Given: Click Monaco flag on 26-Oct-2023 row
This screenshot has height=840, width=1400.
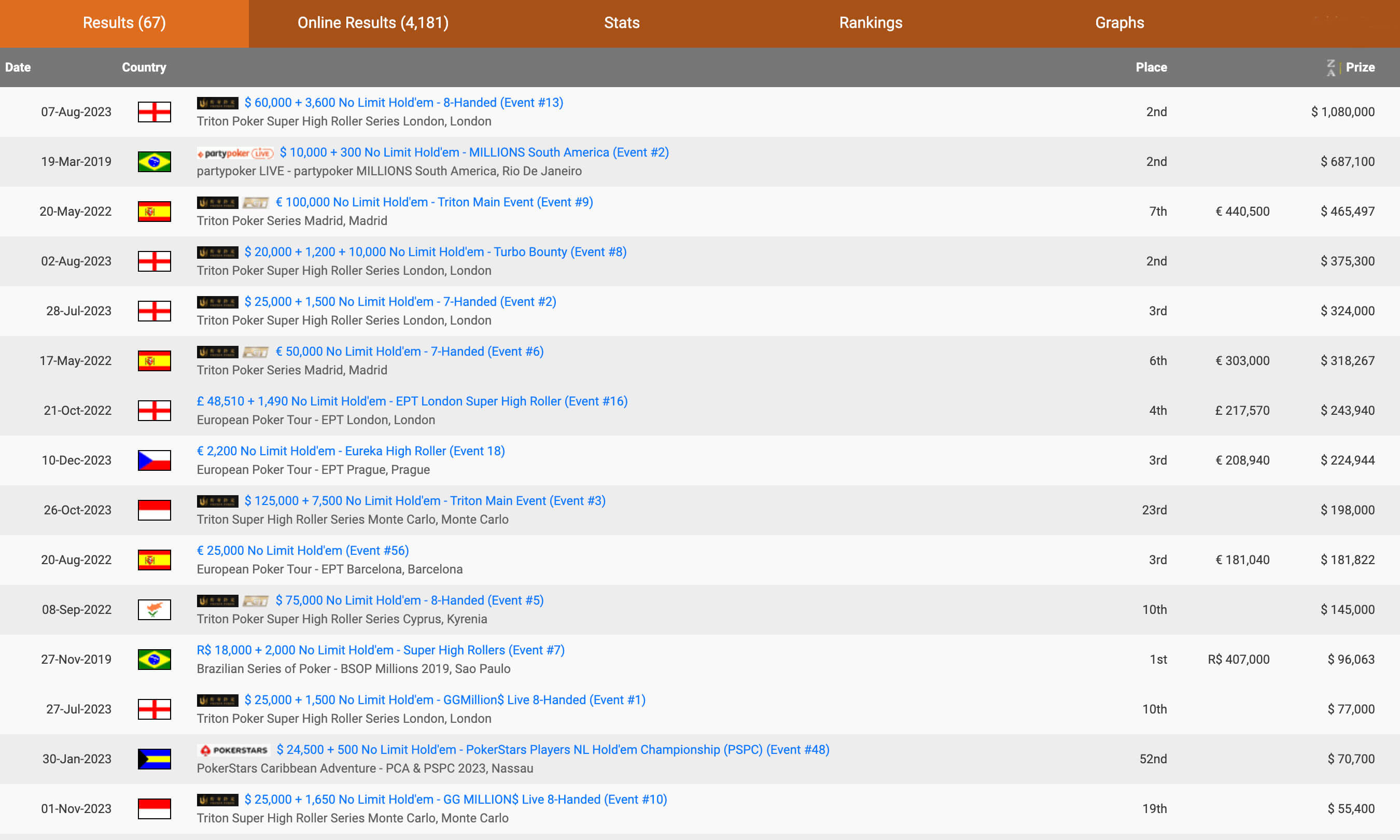Looking at the screenshot, I should (154, 510).
